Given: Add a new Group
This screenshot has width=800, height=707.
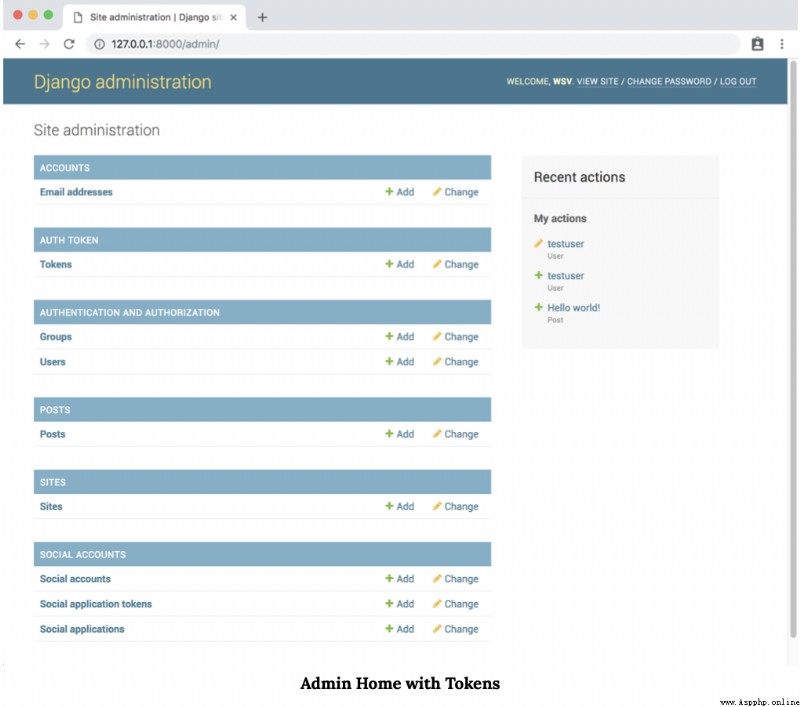Looking at the screenshot, I should pyautogui.click(x=399, y=337).
